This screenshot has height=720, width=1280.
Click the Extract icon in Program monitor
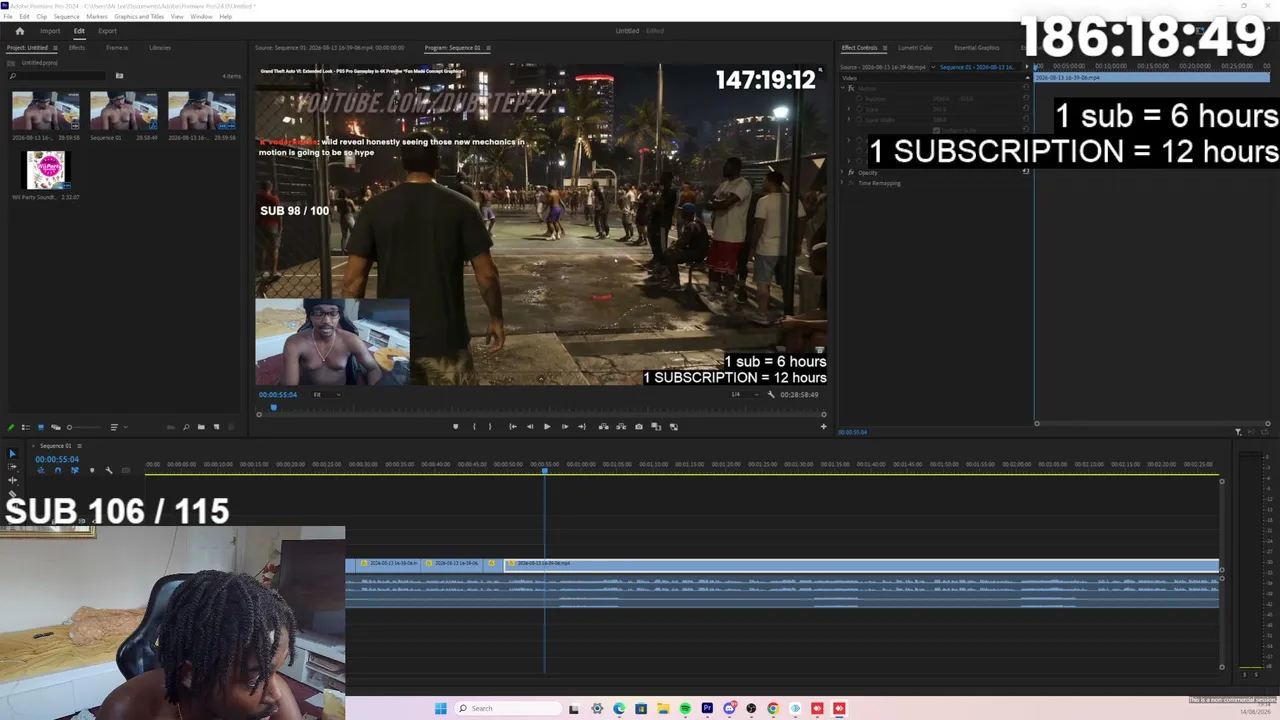point(620,427)
